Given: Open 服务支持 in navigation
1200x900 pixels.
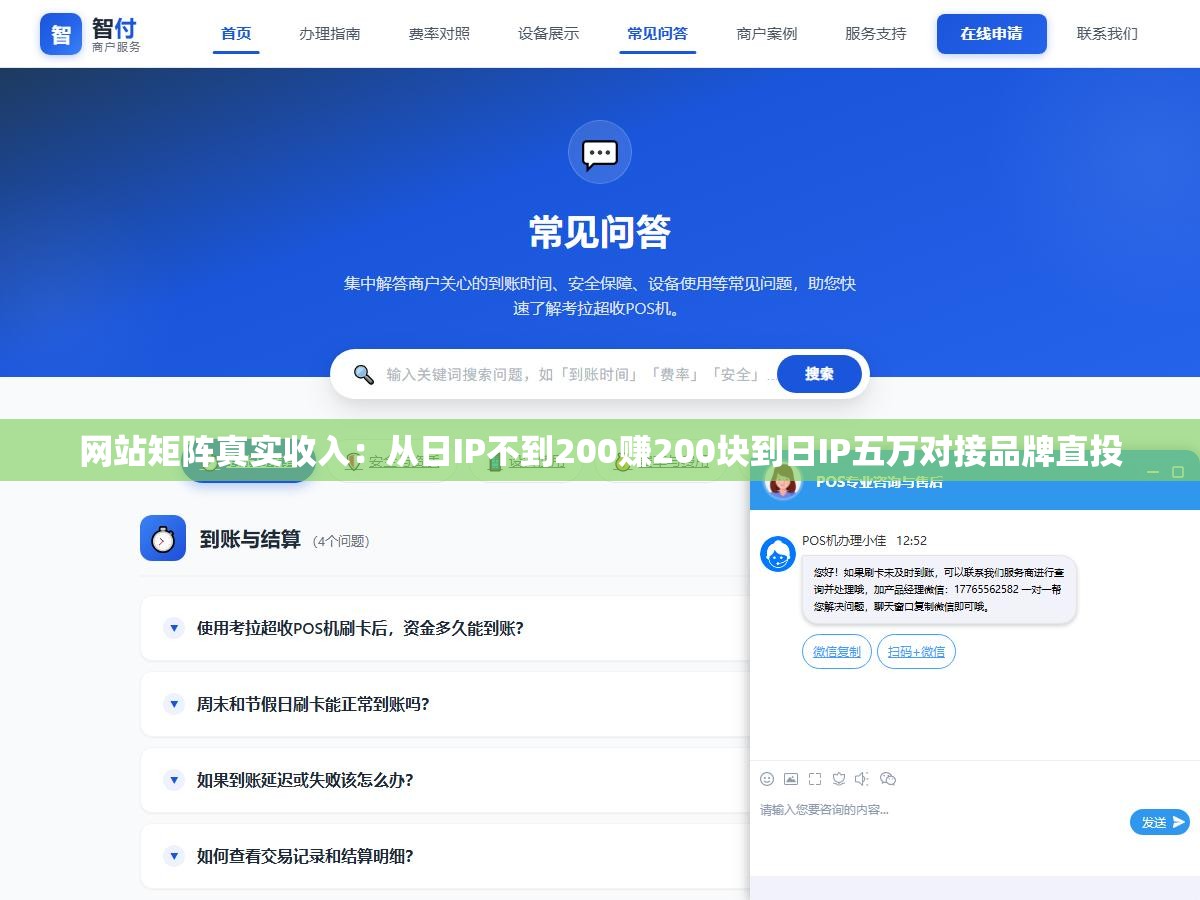Looking at the screenshot, I should tap(876, 33).
